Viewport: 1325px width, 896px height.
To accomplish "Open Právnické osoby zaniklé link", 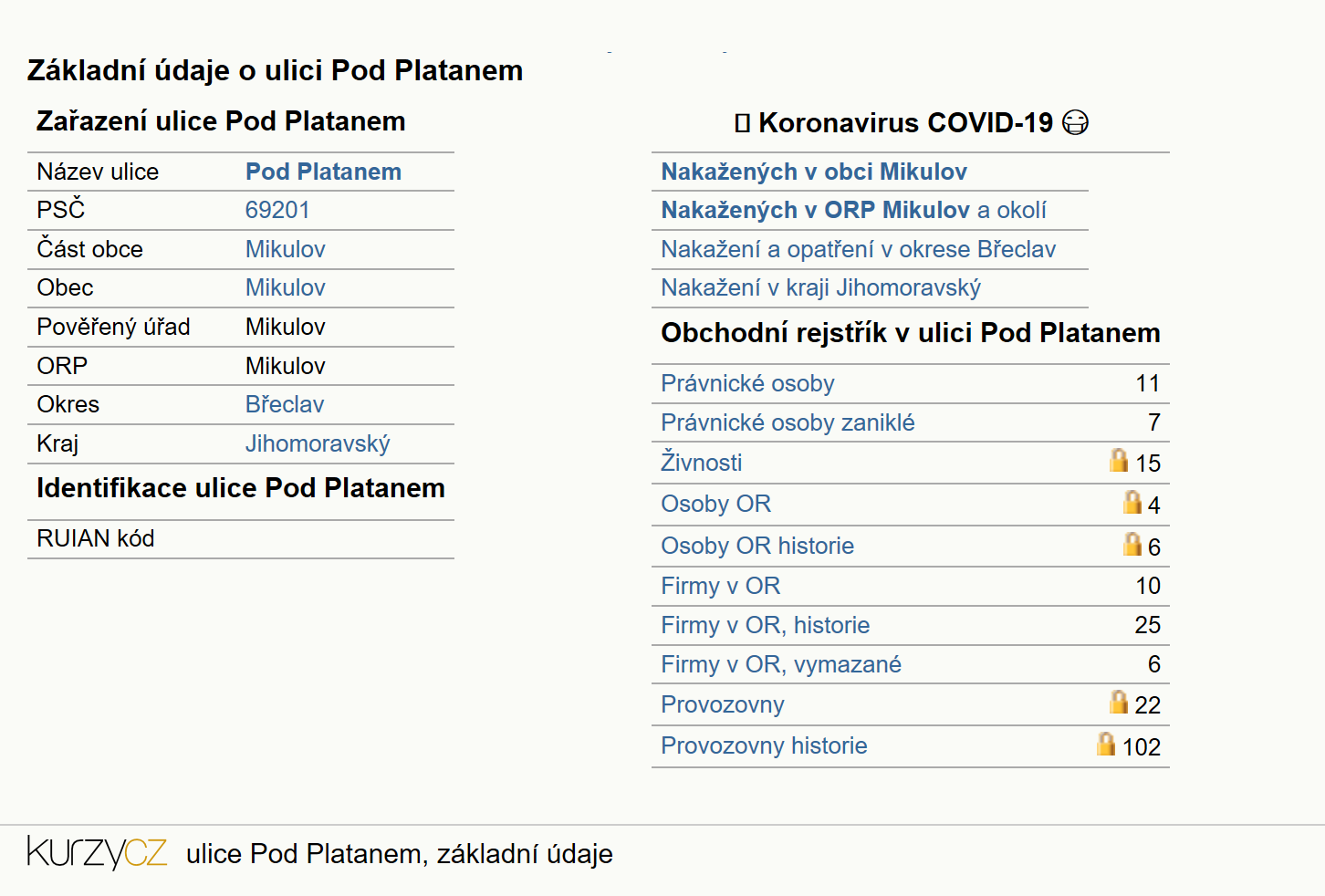I will click(788, 422).
